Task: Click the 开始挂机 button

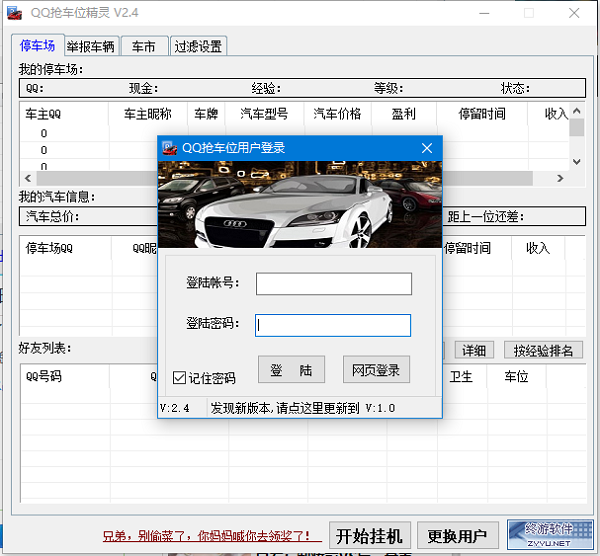Action: pyautogui.click(x=369, y=534)
